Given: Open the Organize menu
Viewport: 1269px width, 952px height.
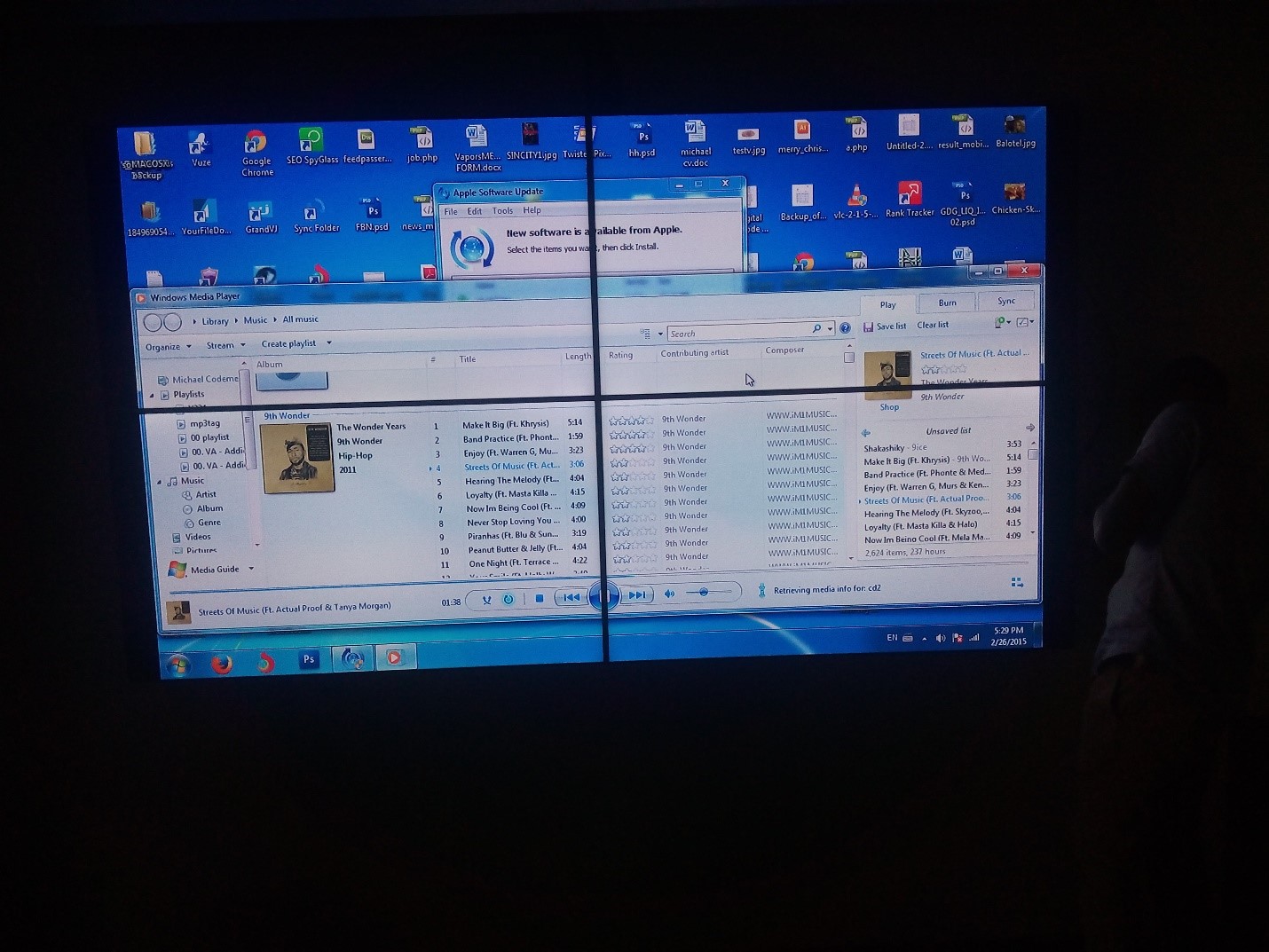Looking at the screenshot, I should pos(168,347).
